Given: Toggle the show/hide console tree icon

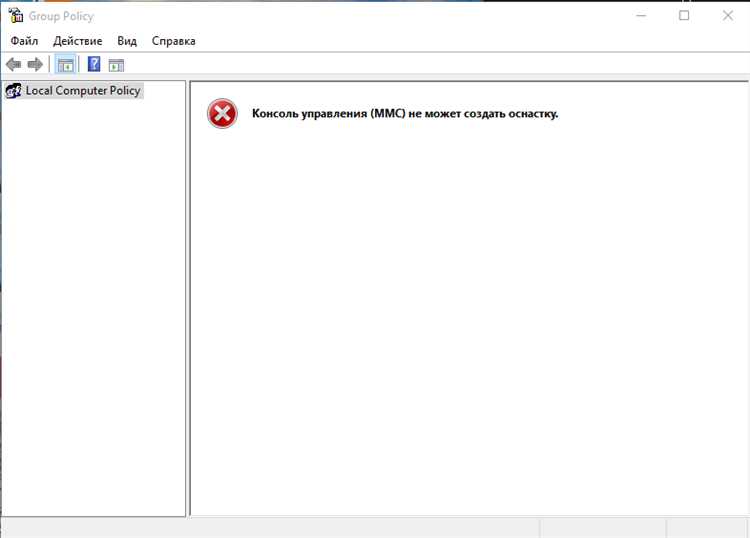Looking at the screenshot, I should 66,65.
